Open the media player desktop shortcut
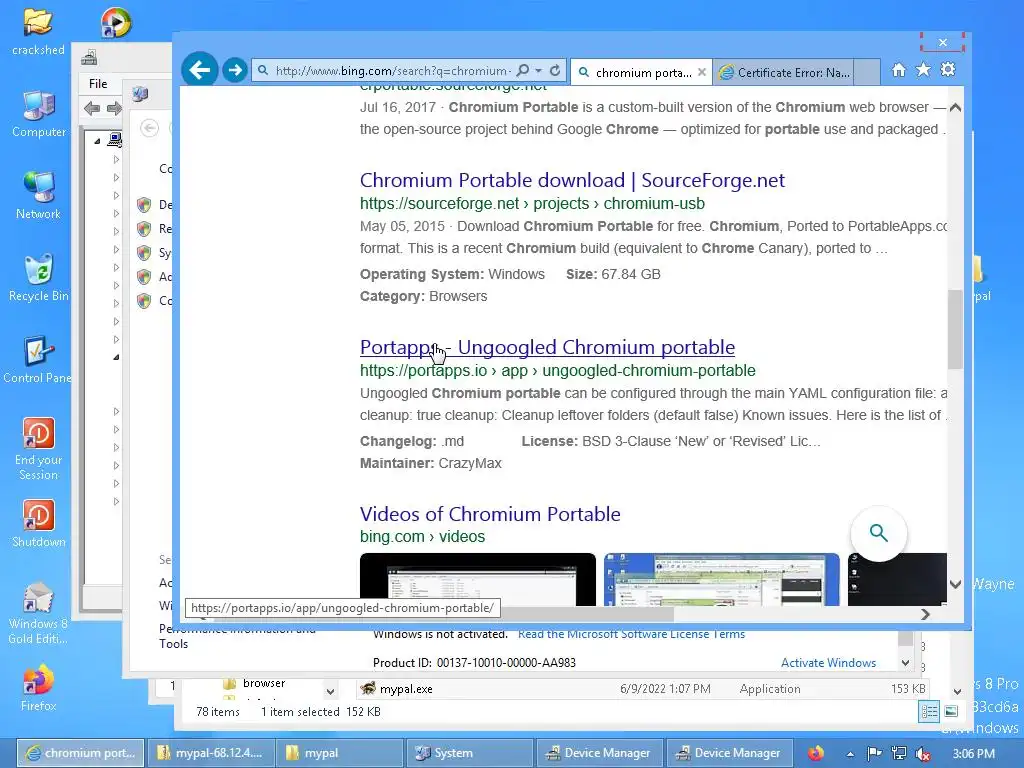 tap(116, 24)
